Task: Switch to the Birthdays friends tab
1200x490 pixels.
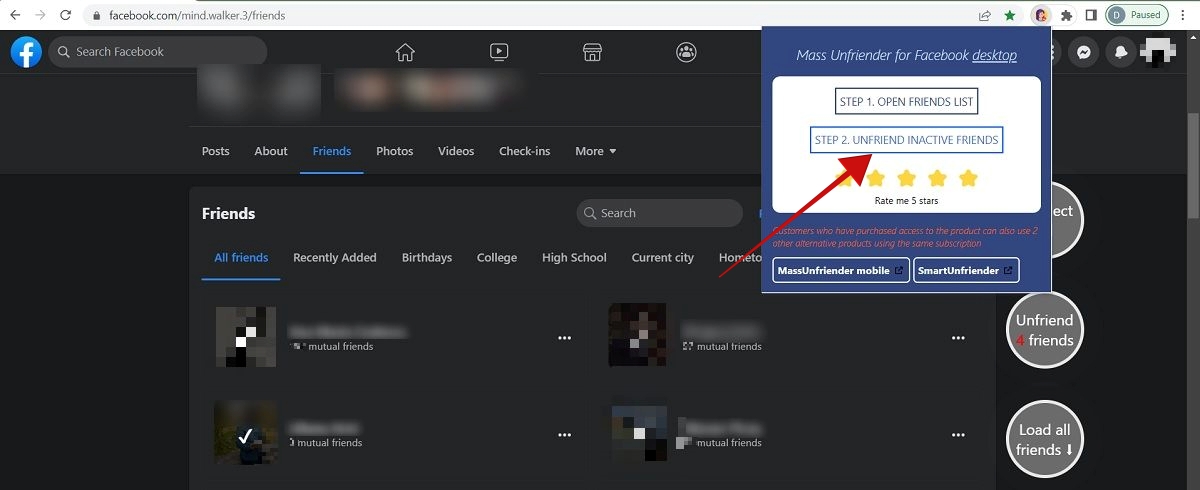Action: coord(427,257)
